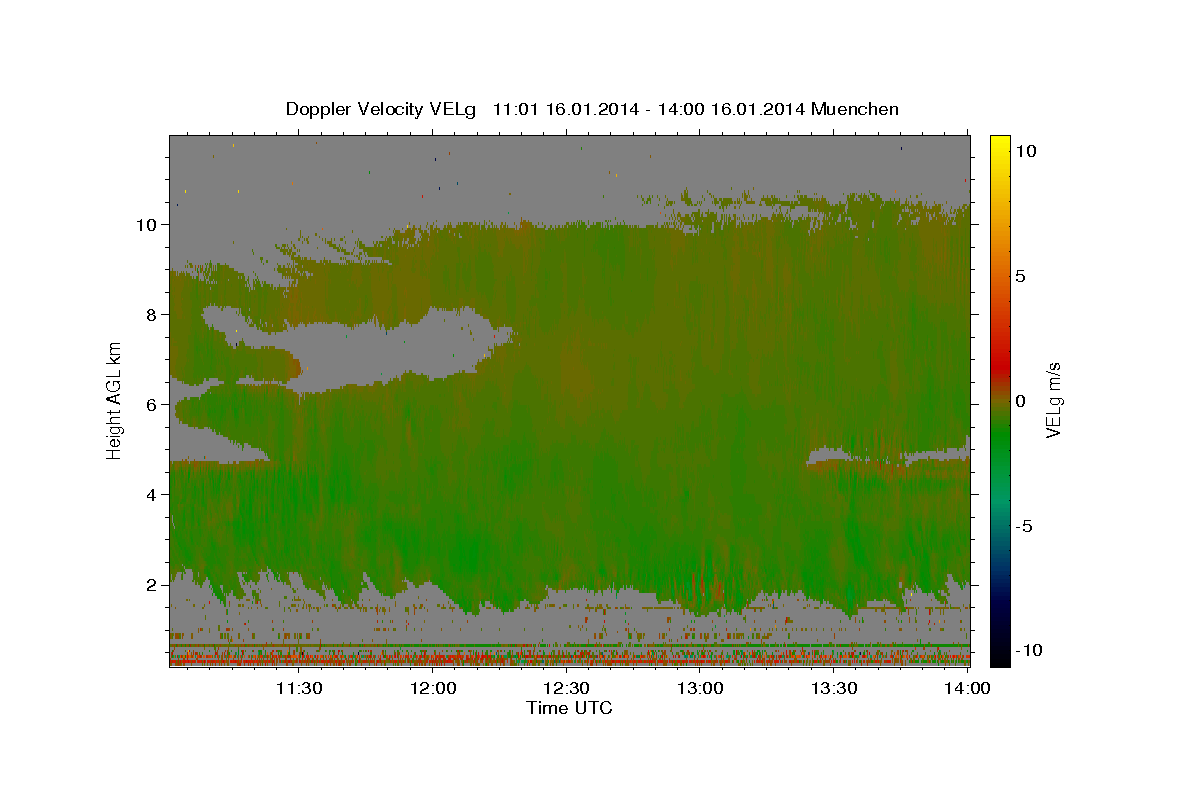Click the yellow top of the colorbar

coord(1000,145)
